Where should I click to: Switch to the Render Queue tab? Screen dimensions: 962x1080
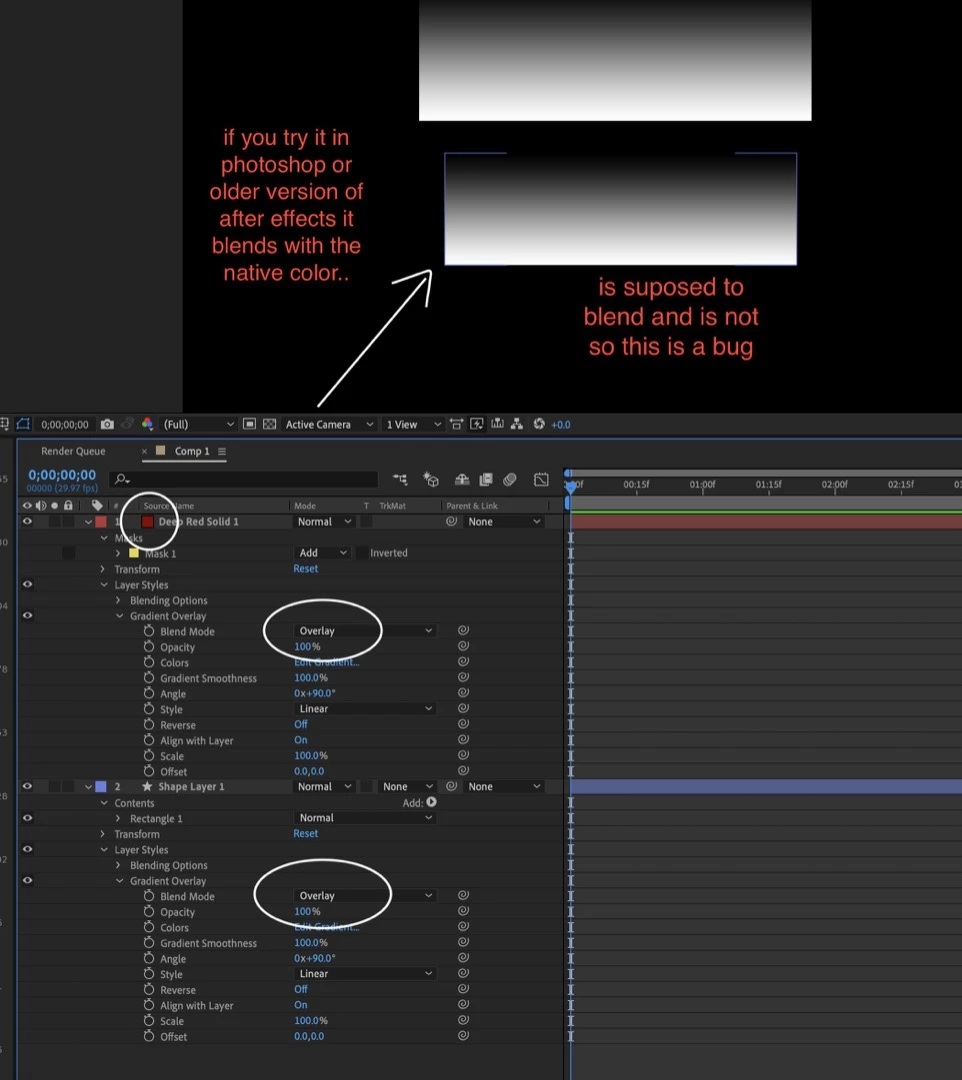click(73, 451)
